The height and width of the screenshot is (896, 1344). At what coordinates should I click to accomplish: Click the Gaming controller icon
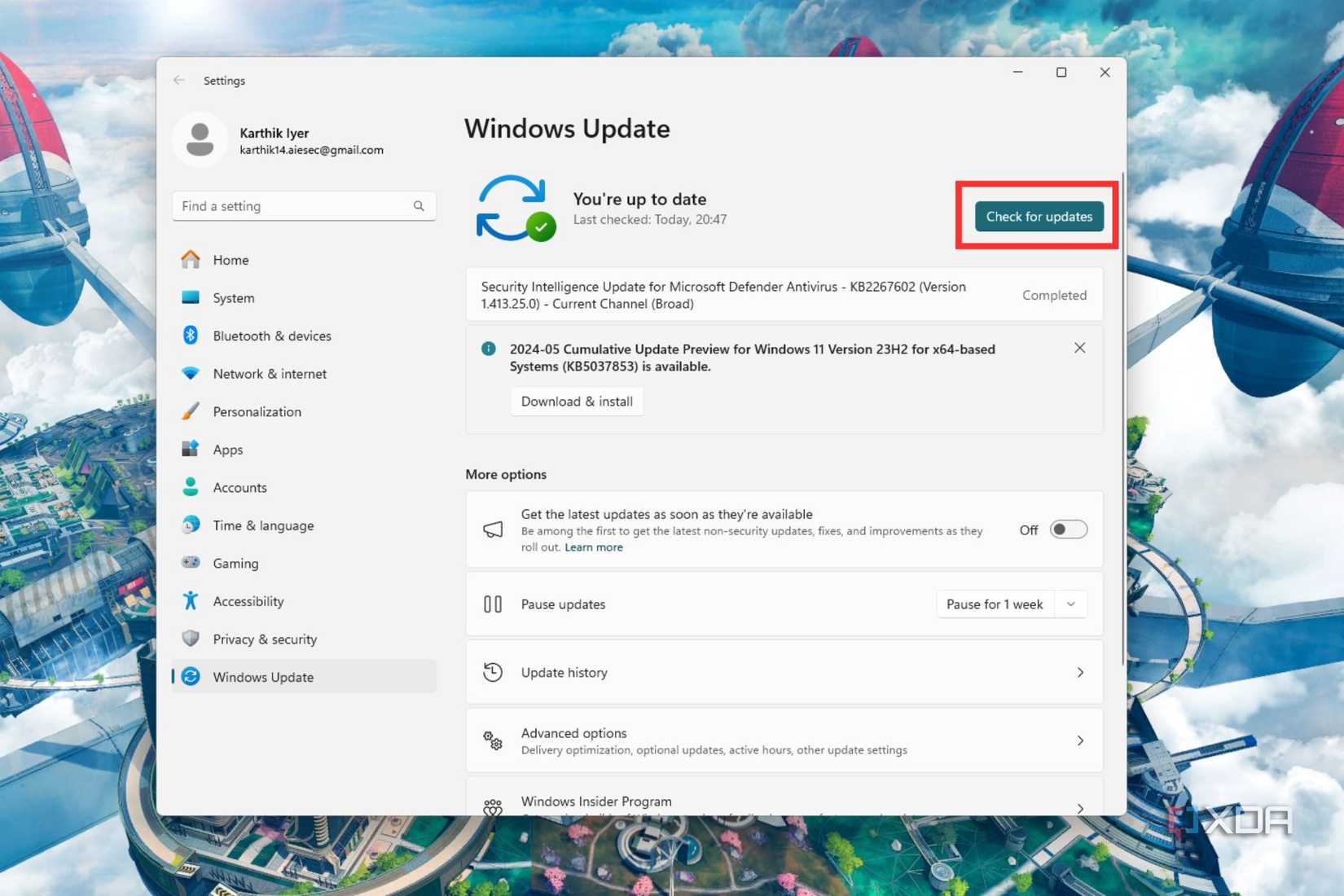(x=191, y=563)
